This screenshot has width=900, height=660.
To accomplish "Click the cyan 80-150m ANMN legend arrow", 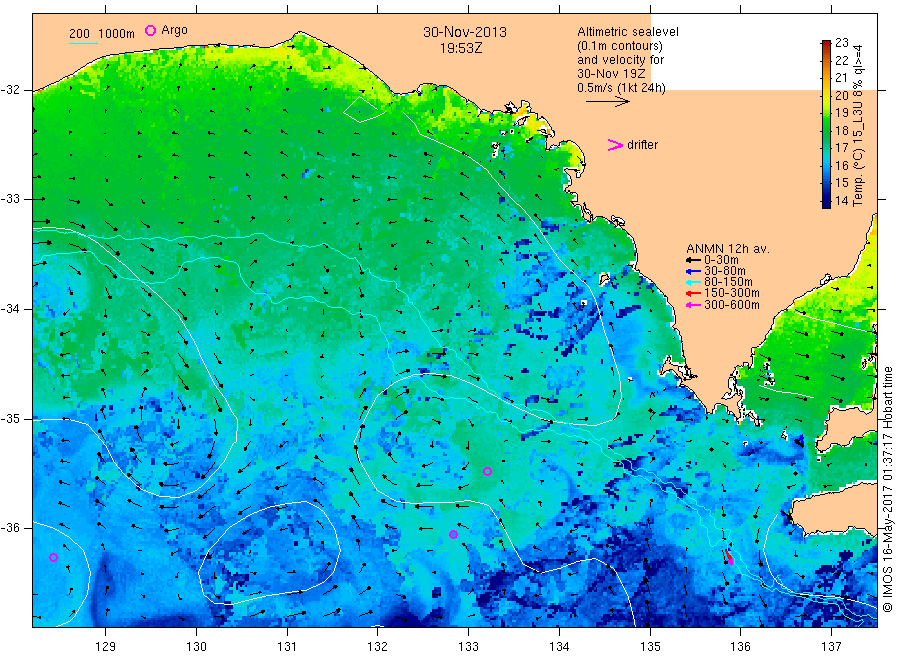I will pyautogui.click(x=693, y=282).
